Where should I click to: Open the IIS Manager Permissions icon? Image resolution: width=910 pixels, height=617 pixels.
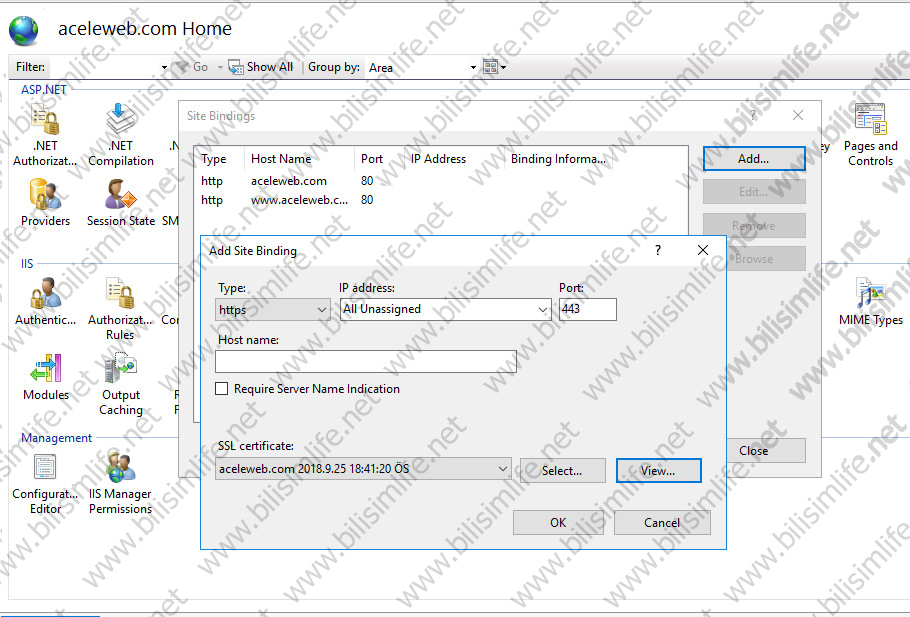pos(120,467)
